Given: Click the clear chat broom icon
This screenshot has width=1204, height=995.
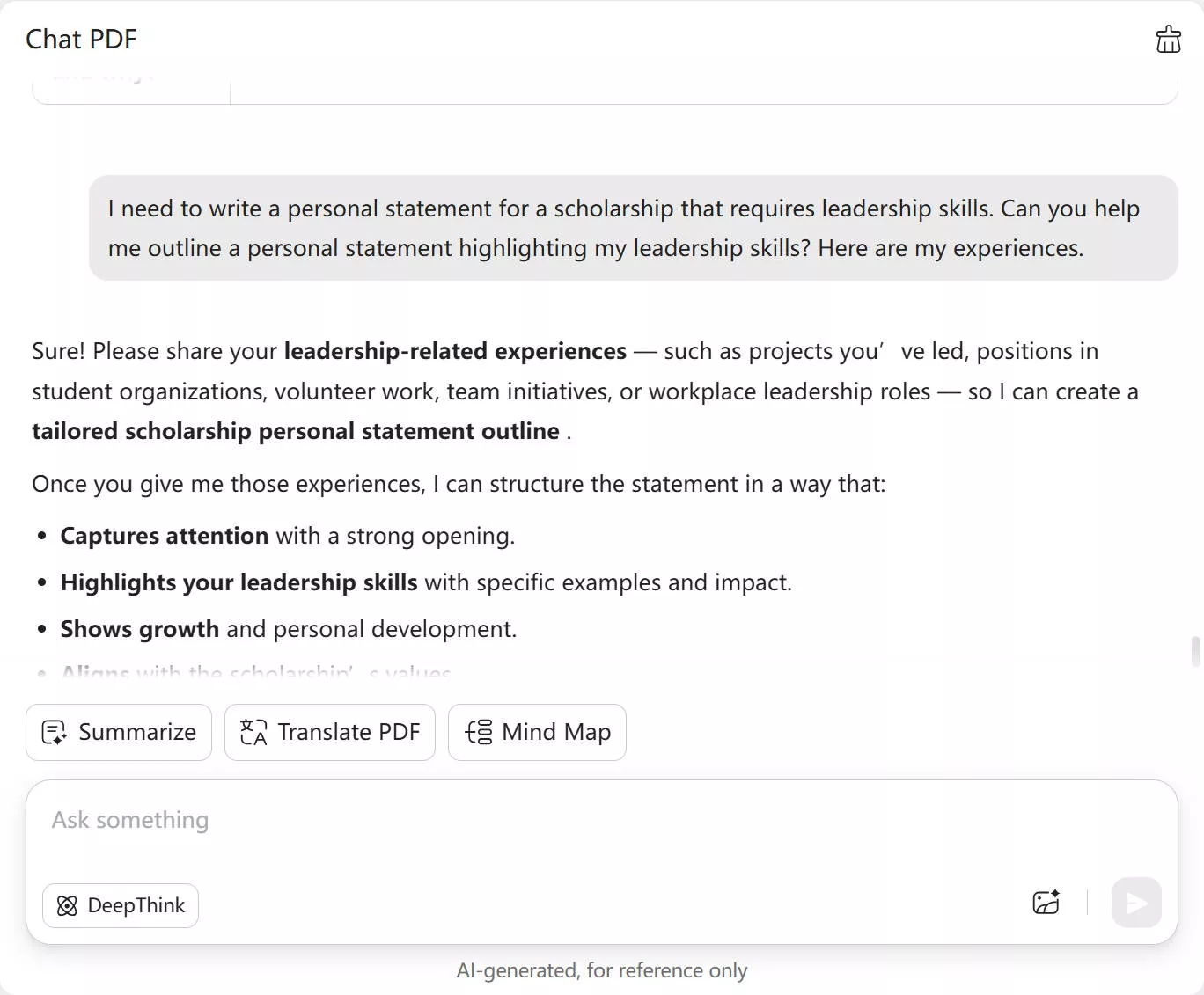Looking at the screenshot, I should click(1168, 40).
